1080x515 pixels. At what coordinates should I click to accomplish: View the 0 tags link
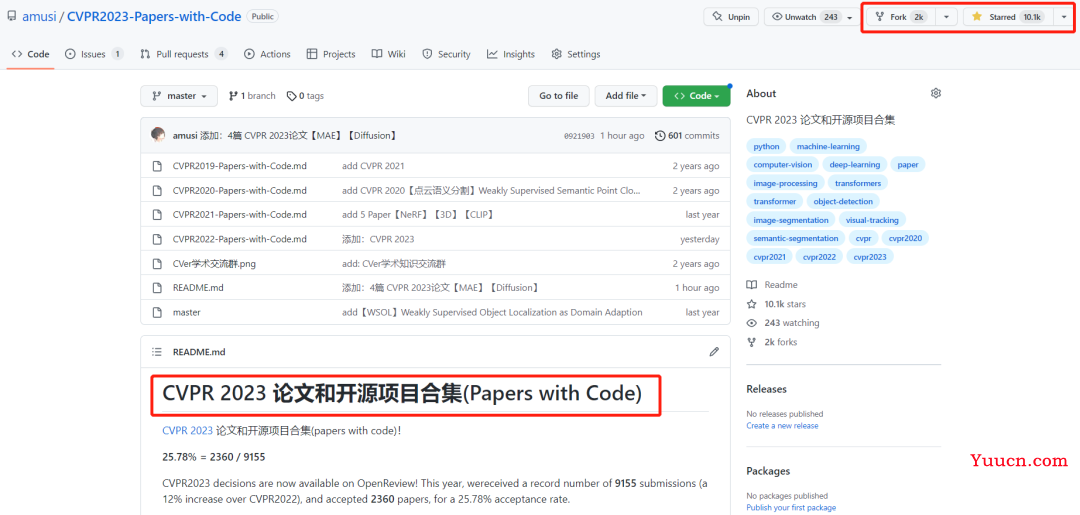305,96
